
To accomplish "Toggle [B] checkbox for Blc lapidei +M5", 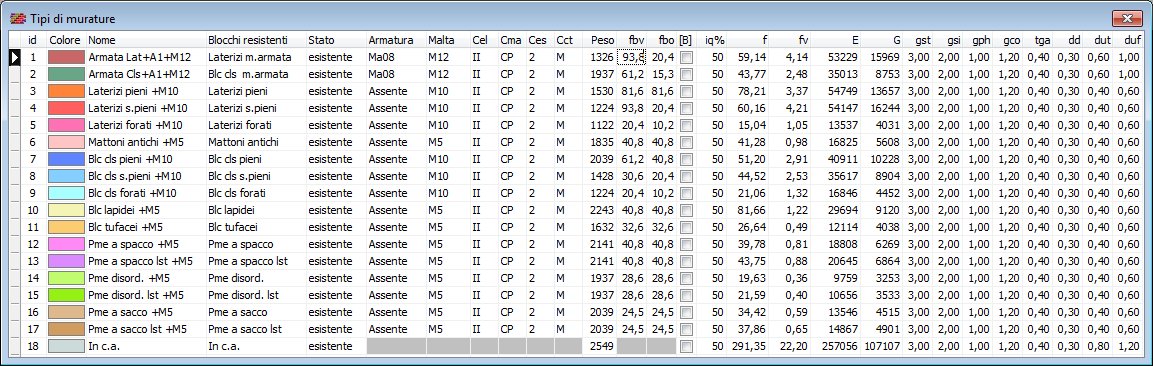I will click(685, 209).
